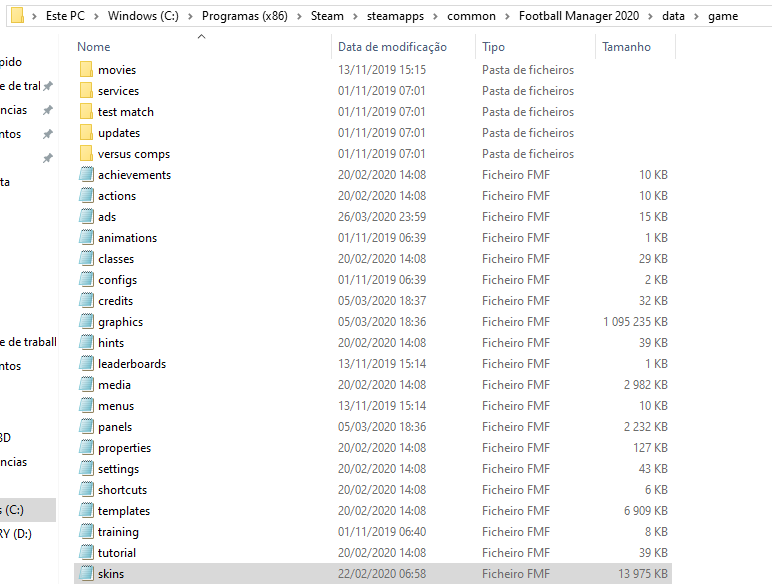Select the versus comps folder icon
This screenshot has height=584, width=772.
(86, 154)
